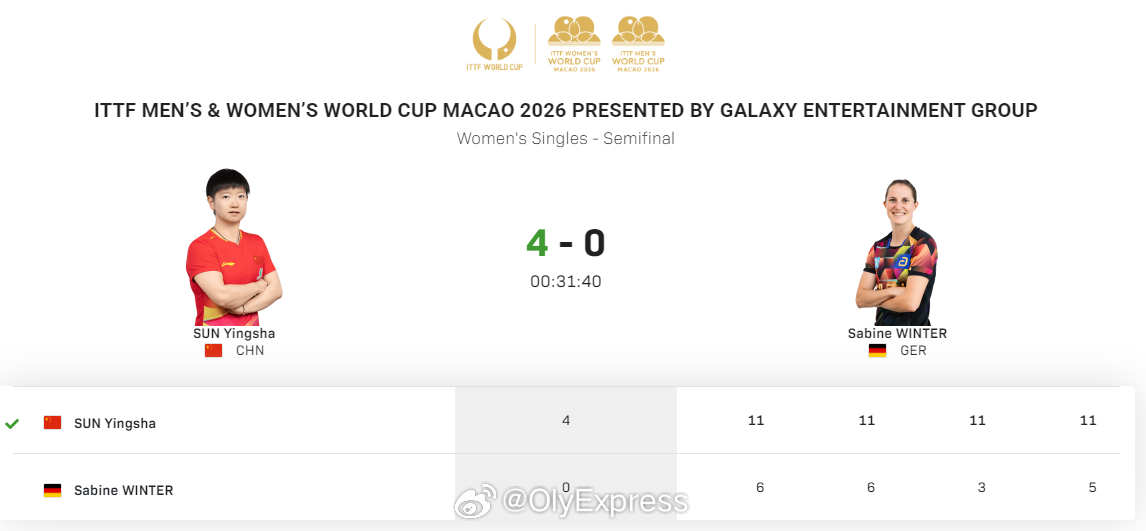This screenshot has width=1146, height=531.
Task: Click the green winner checkmark icon
Action: click(x=12, y=423)
